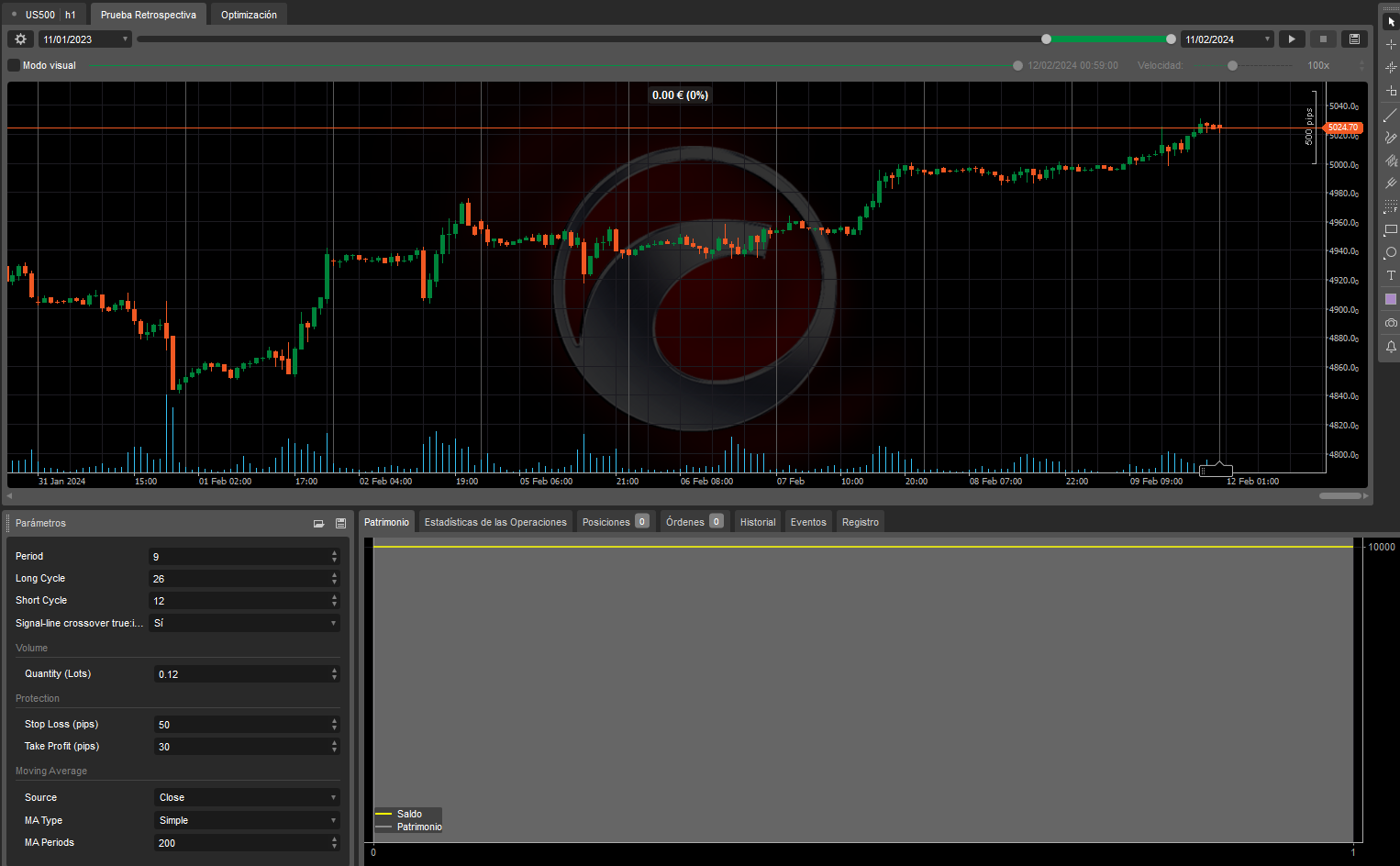Click the Quantity (Lots) stepper arrows
The width and height of the screenshot is (1400, 866).
click(x=334, y=674)
